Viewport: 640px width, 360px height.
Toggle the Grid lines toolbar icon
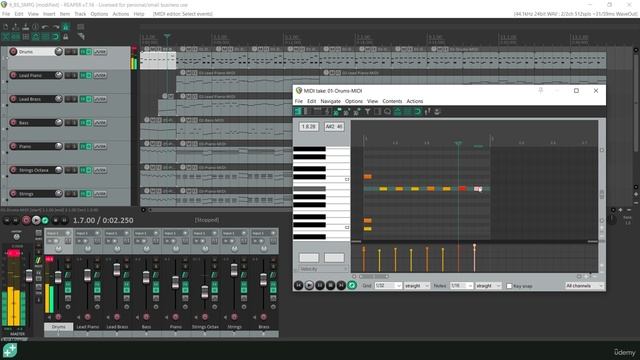[x=45, y=37]
